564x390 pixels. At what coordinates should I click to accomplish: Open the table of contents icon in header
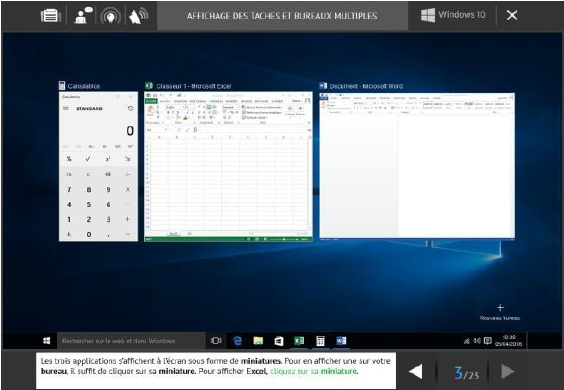50,16
